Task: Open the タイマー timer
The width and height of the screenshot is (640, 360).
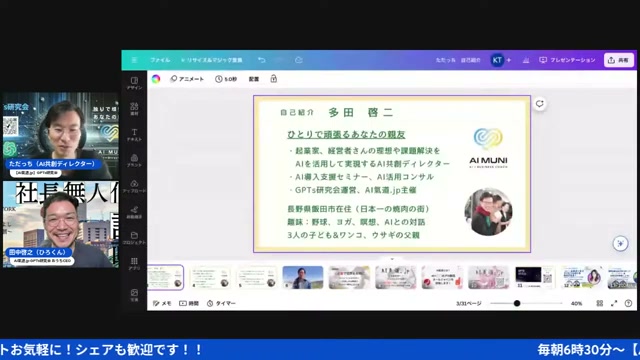Action: 221,303
